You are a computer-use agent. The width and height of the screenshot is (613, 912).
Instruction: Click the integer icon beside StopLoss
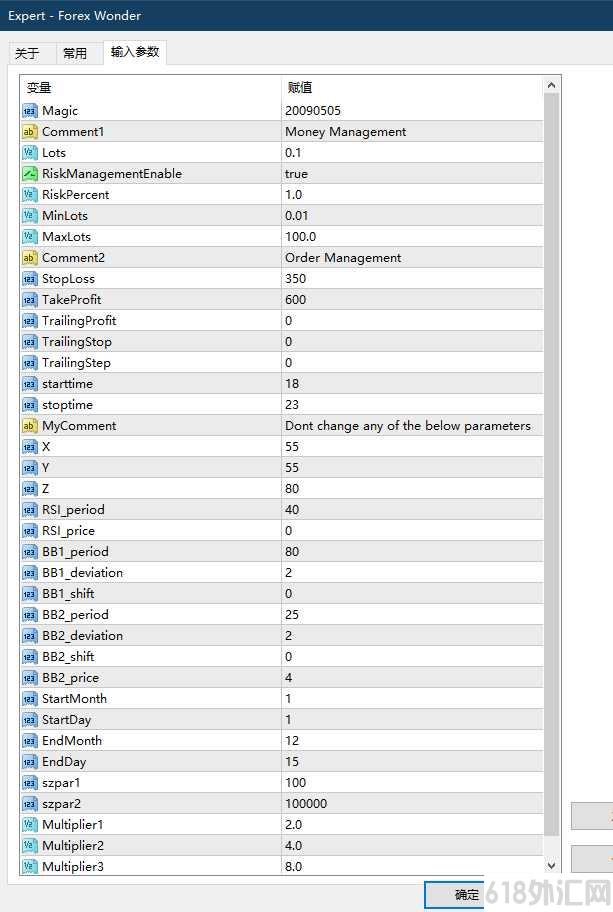30,279
